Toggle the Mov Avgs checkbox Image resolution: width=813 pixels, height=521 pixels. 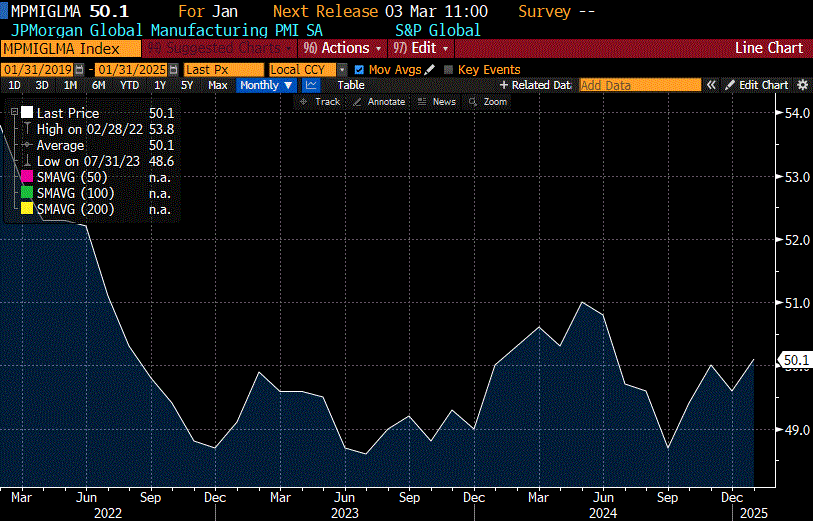pyautogui.click(x=359, y=69)
